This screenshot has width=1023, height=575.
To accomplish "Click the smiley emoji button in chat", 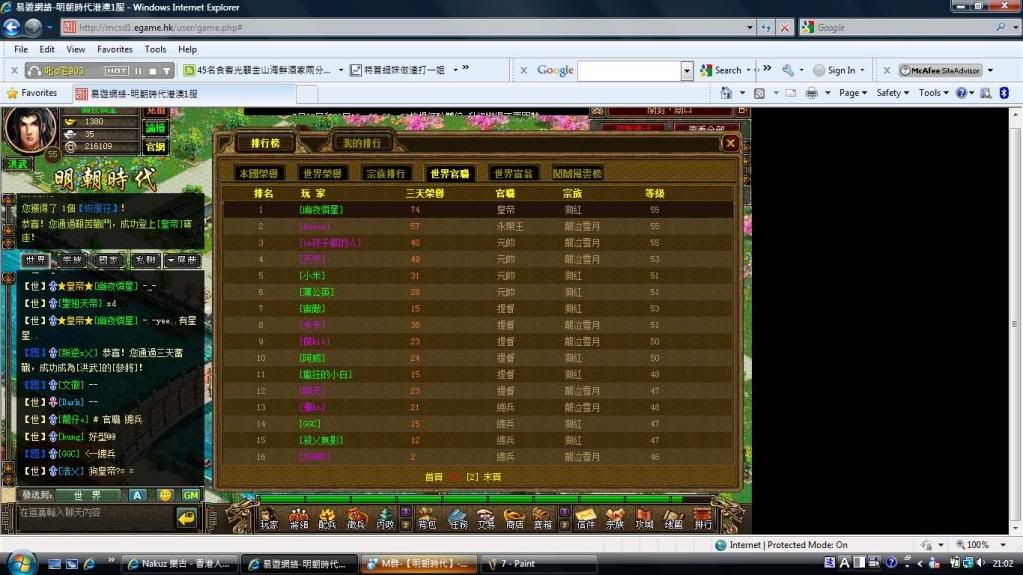I will (x=165, y=495).
